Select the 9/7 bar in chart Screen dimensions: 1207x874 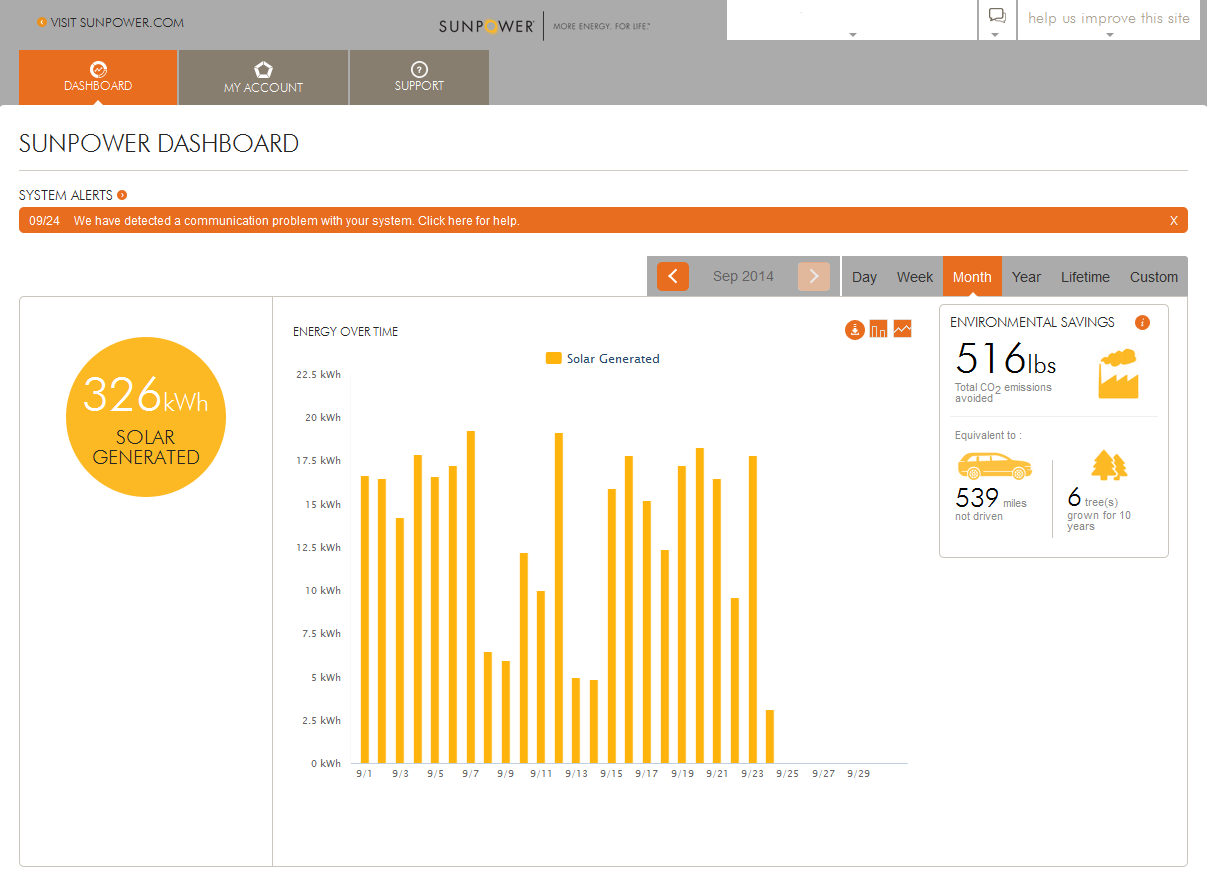[x=471, y=597]
